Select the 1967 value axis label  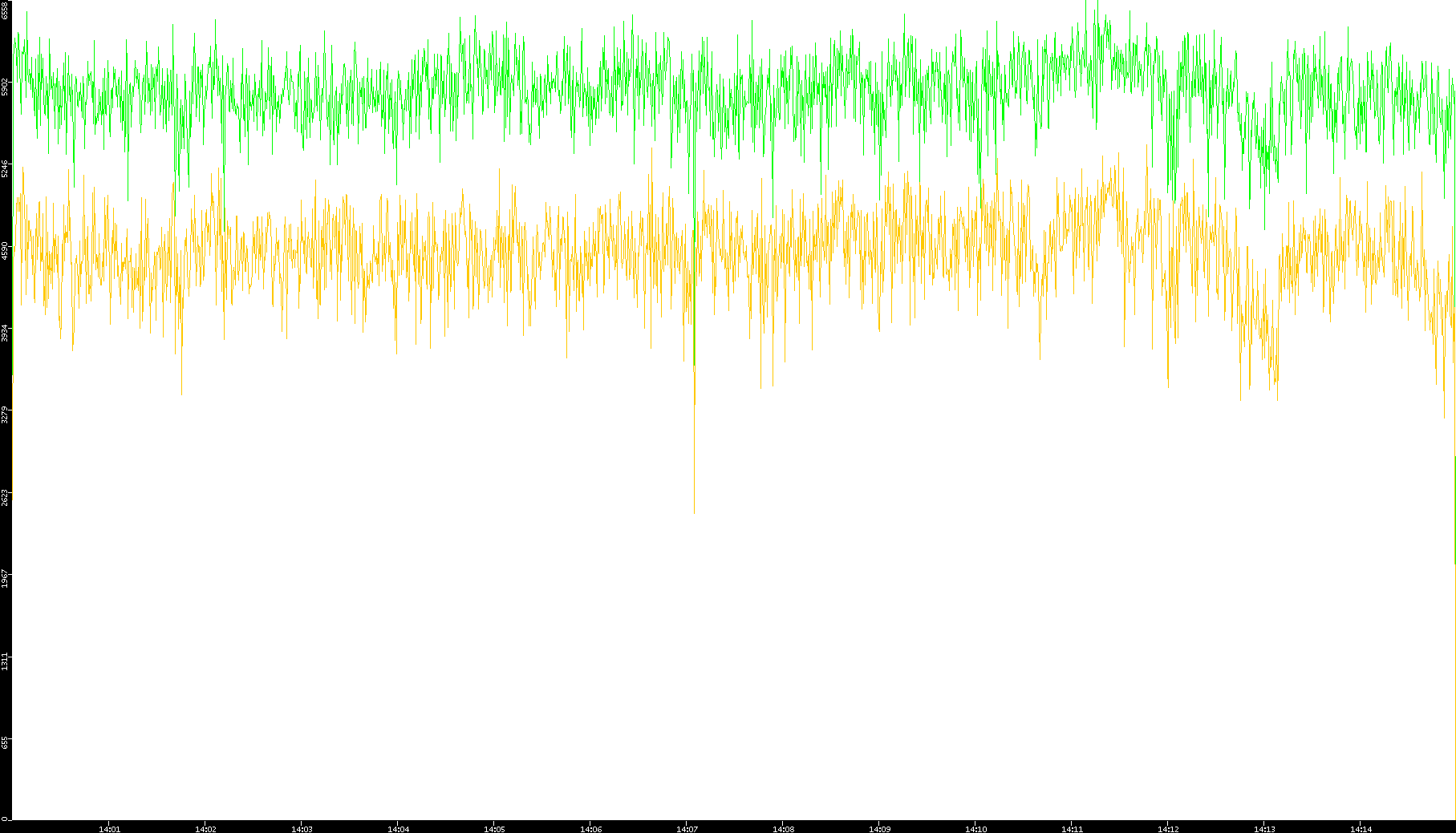pos(6,579)
